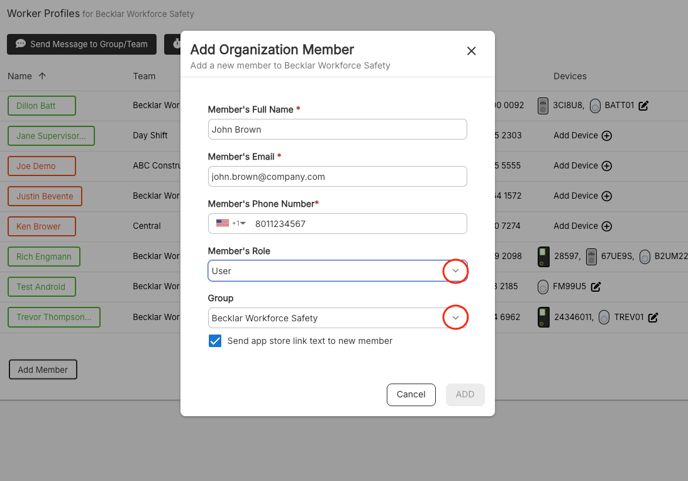Click the US flag icon

pos(222,223)
